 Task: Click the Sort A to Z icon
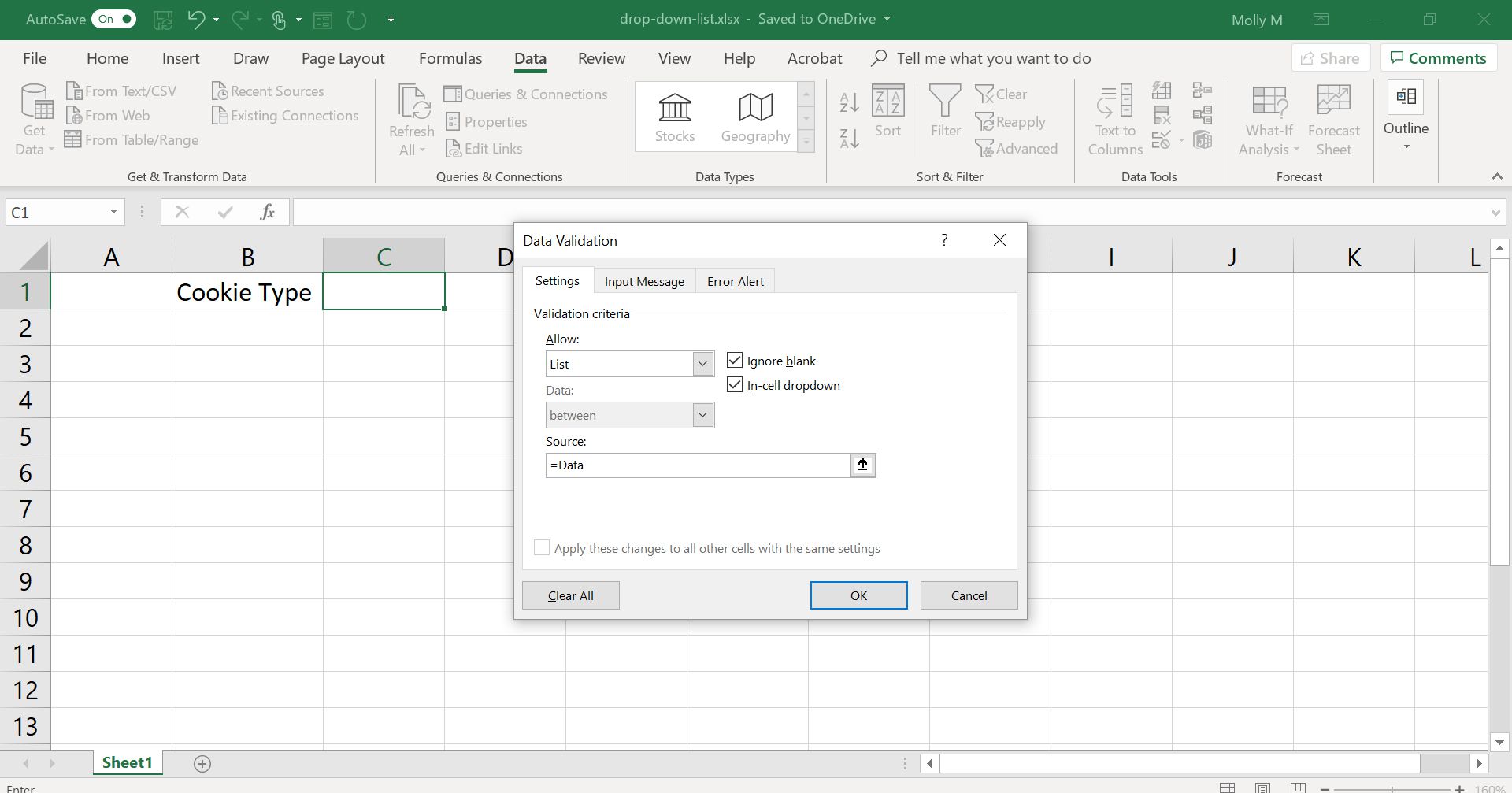click(849, 102)
